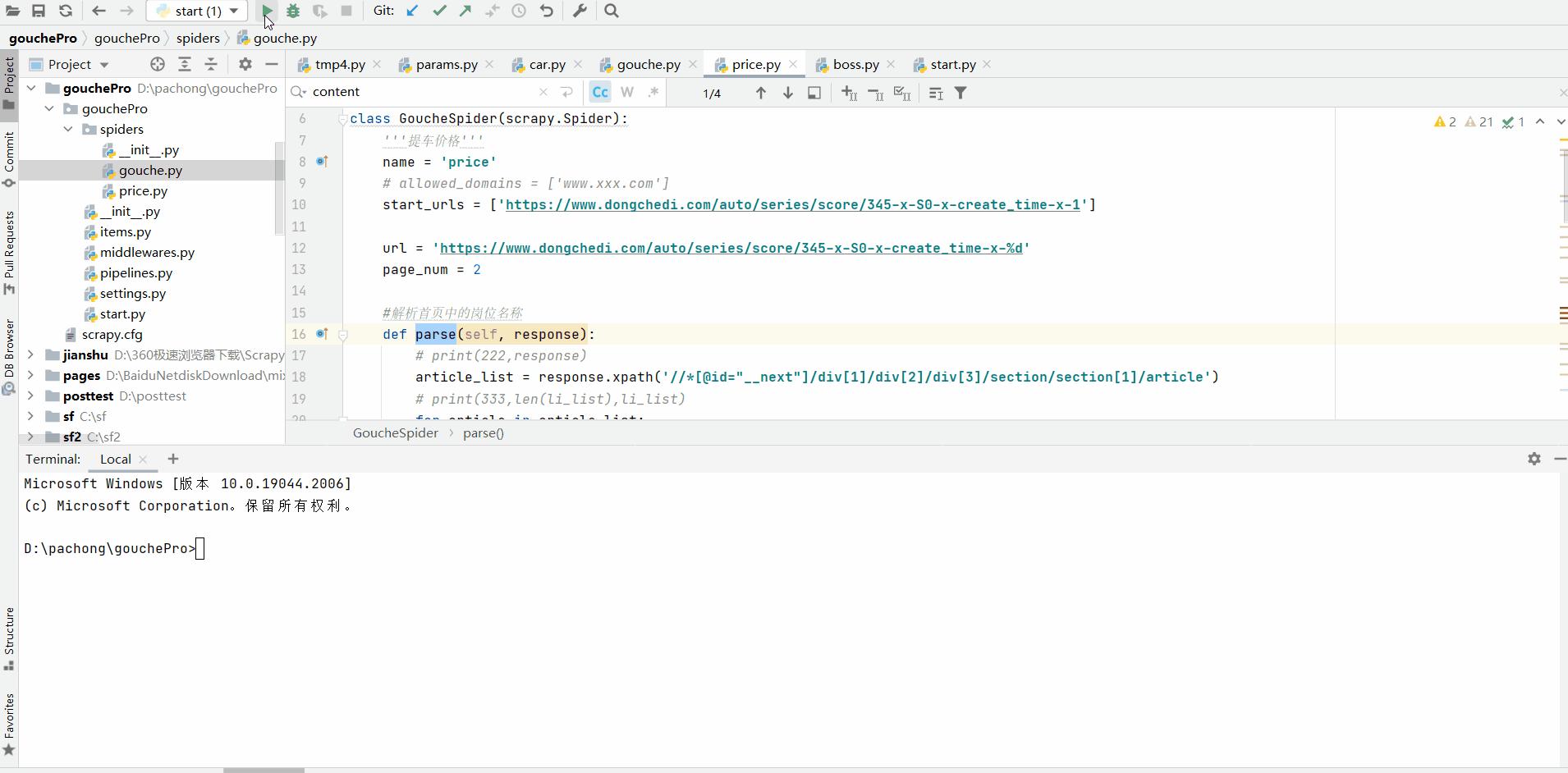Click Git Rollback undo icon

pos(546,11)
